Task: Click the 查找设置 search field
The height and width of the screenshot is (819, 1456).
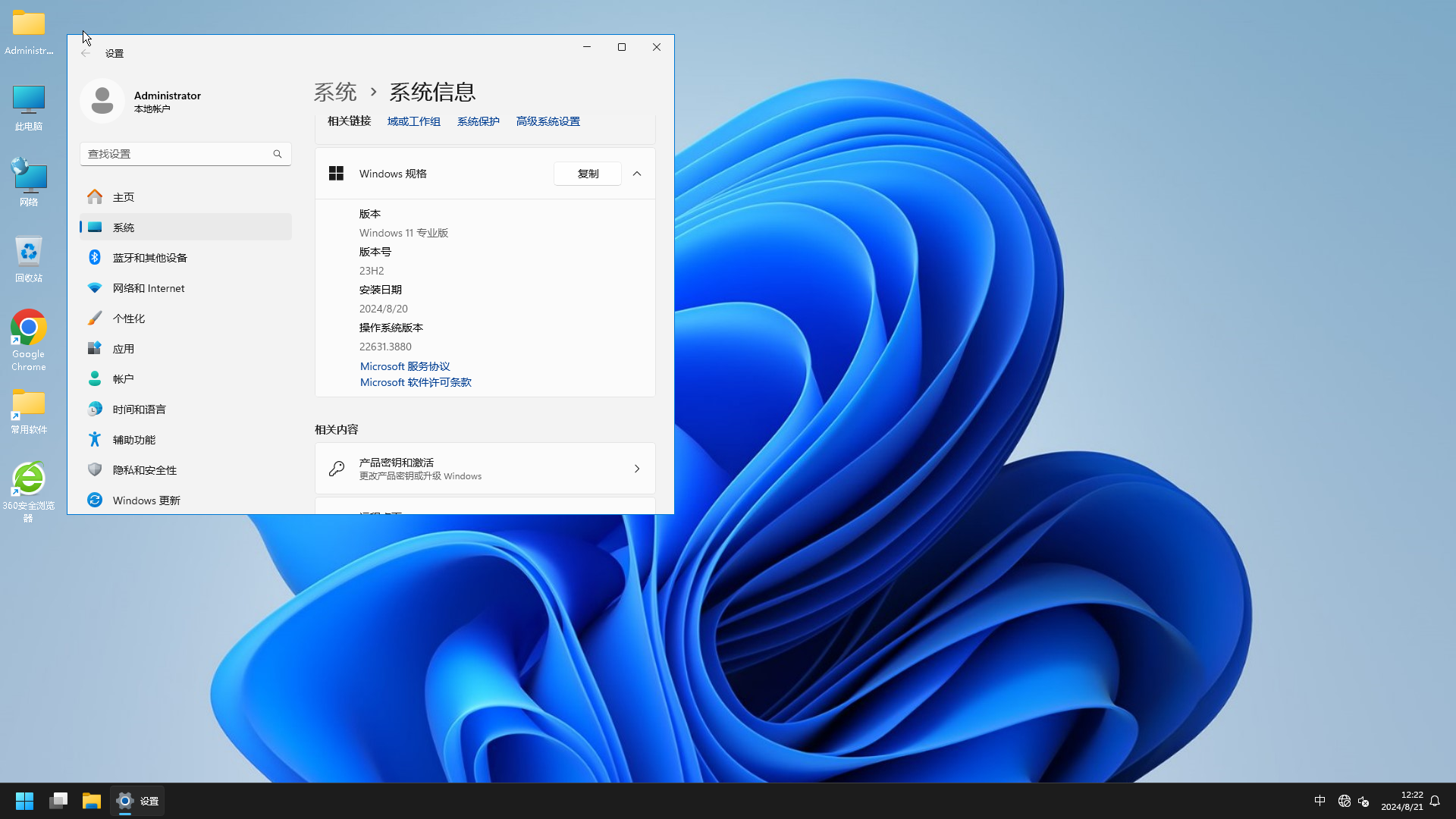Action: pos(186,154)
